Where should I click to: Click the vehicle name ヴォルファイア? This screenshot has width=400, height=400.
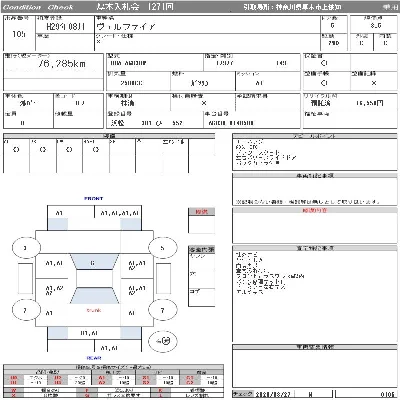point(126,27)
